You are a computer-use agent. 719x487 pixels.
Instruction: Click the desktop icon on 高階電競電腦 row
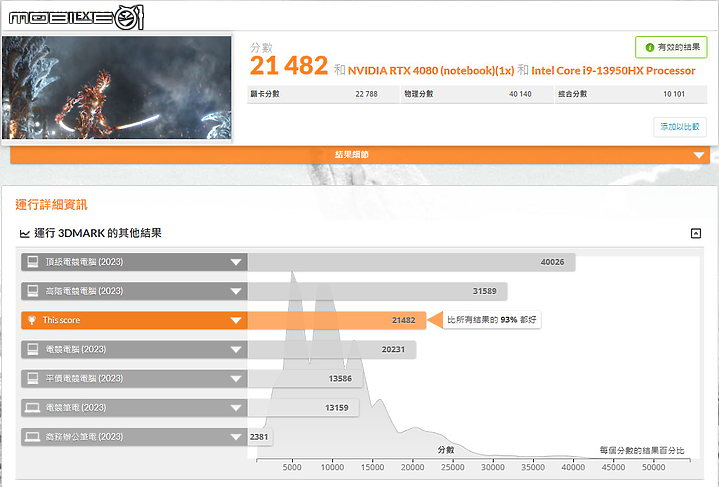click(x=33, y=291)
